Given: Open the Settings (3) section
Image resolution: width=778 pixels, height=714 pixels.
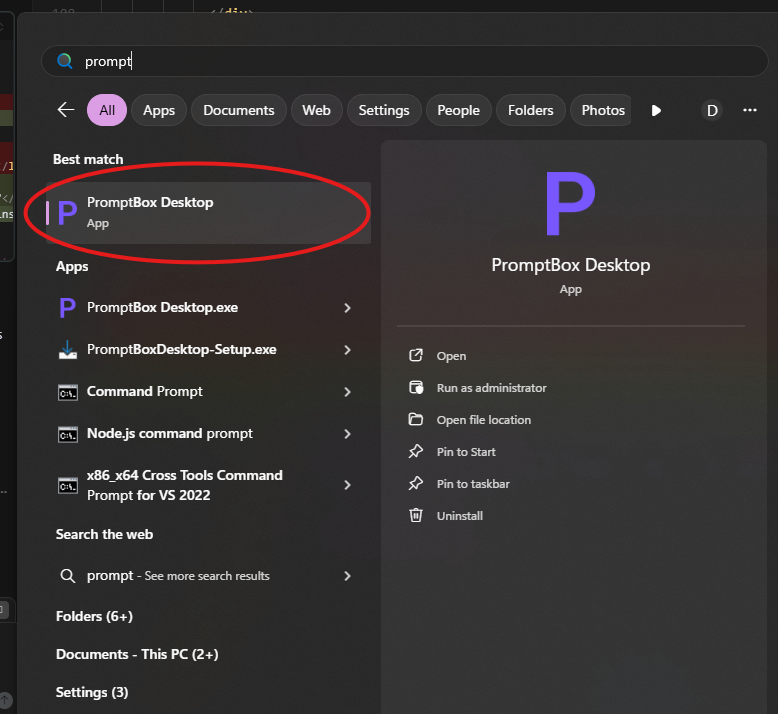Looking at the screenshot, I should tap(92, 692).
